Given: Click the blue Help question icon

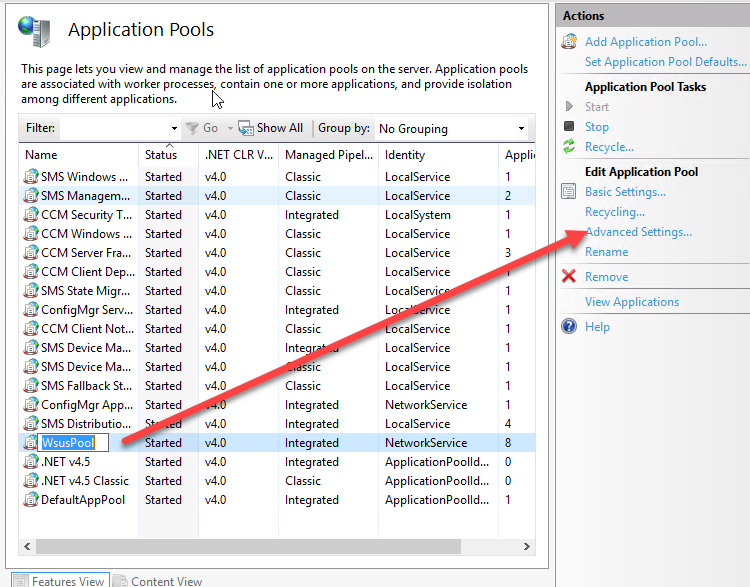Looking at the screenshot, I should (x=569, y=327).
